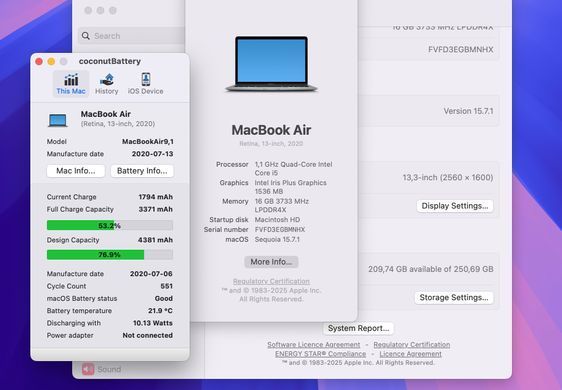Open Display Settings... in System Settings

pos(454,206)
